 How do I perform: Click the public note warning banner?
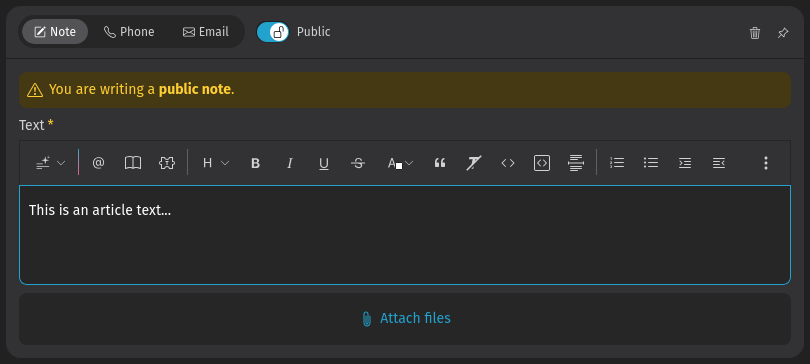click(405, 90)
